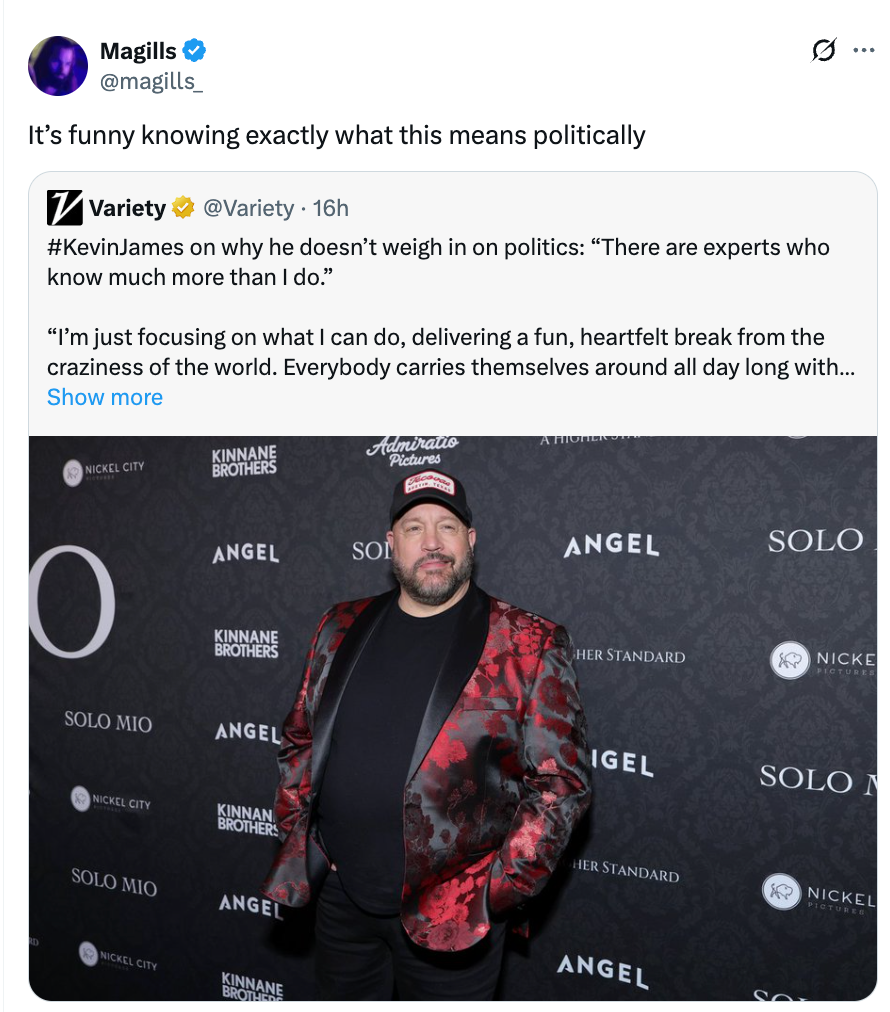Open the Variety display name link
Viewport: 890px width, 1012px height.
point(127,208)
